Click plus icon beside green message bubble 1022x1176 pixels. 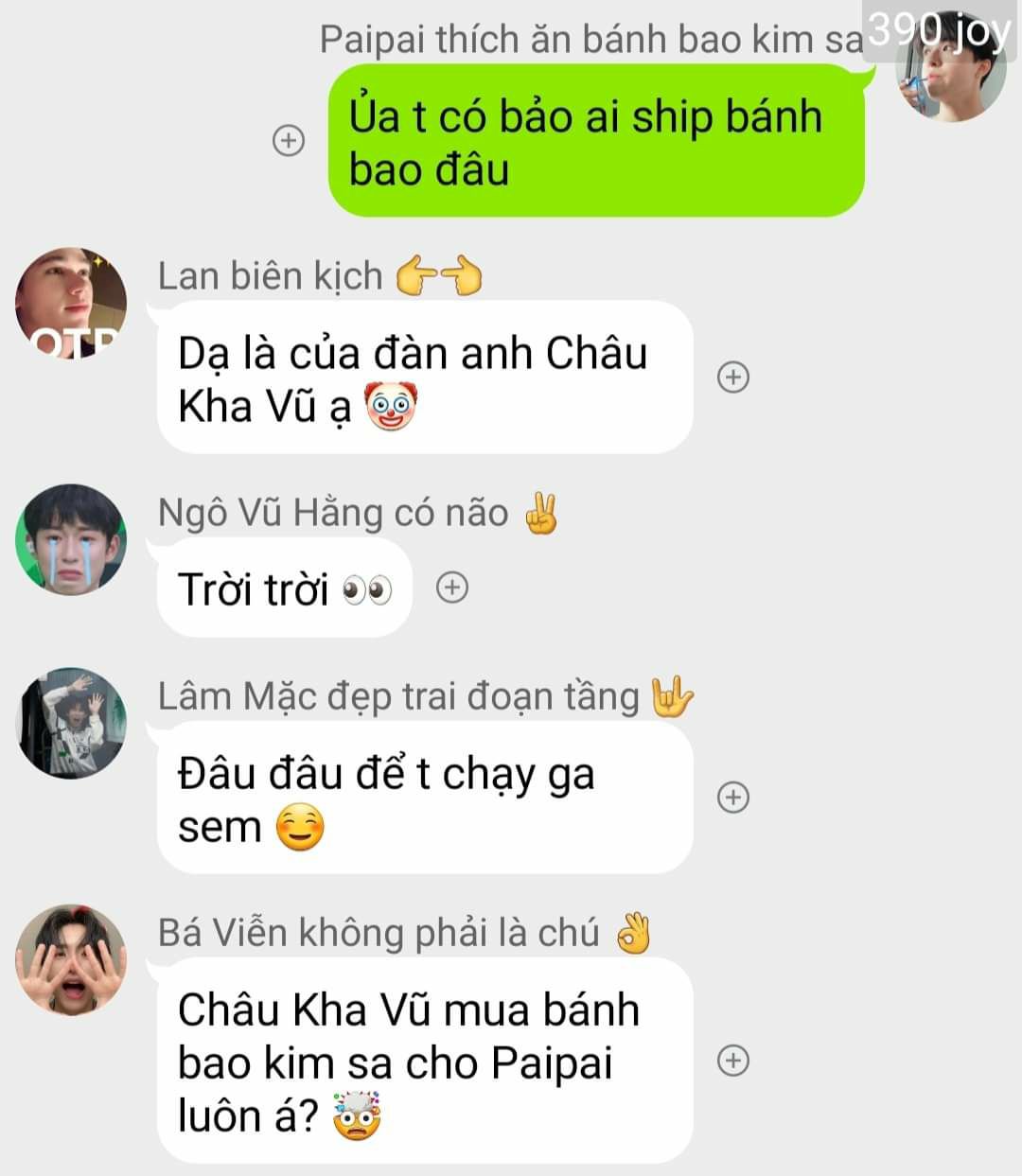(x=289, y=141)
